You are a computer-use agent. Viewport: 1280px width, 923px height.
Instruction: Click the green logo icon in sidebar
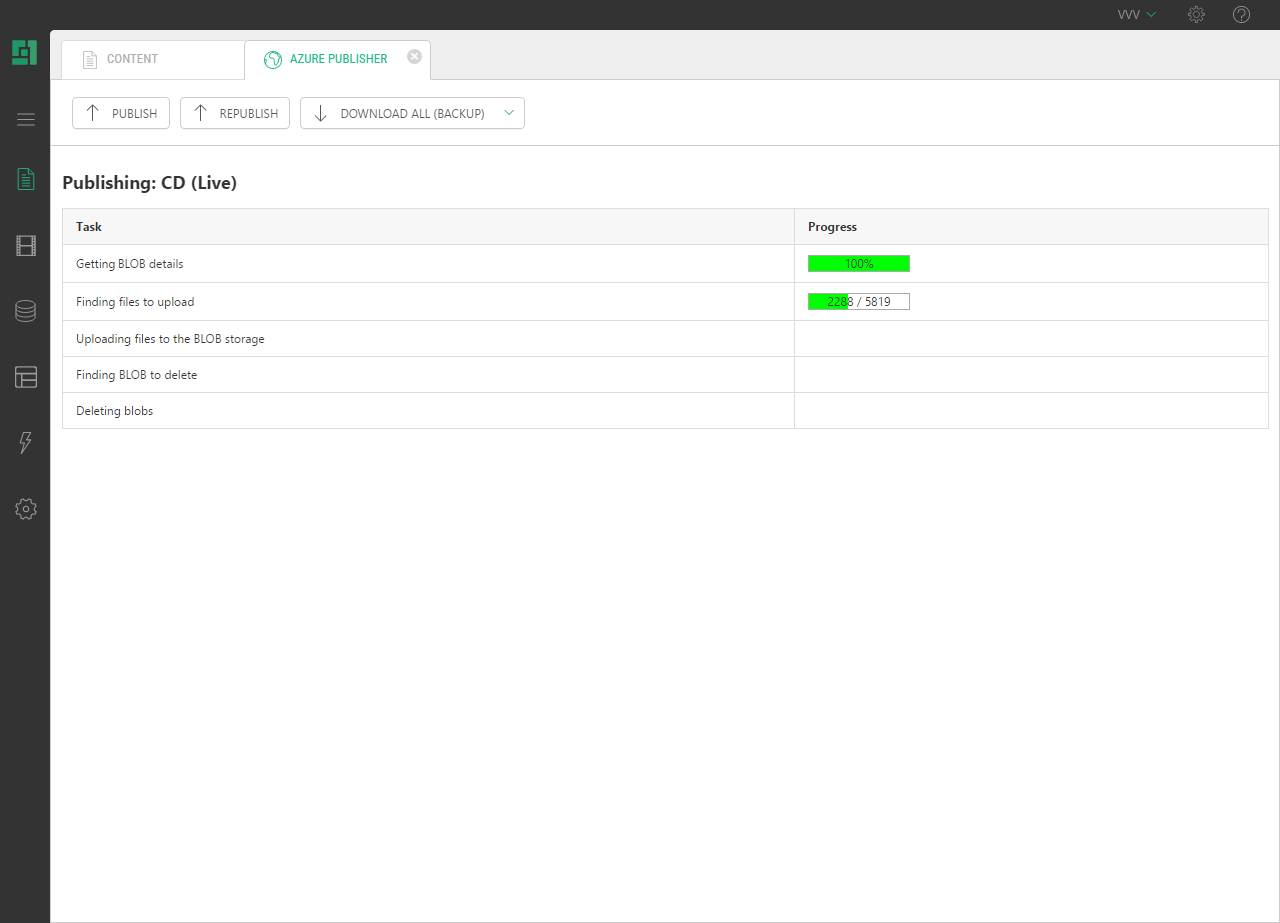[25, 53]
